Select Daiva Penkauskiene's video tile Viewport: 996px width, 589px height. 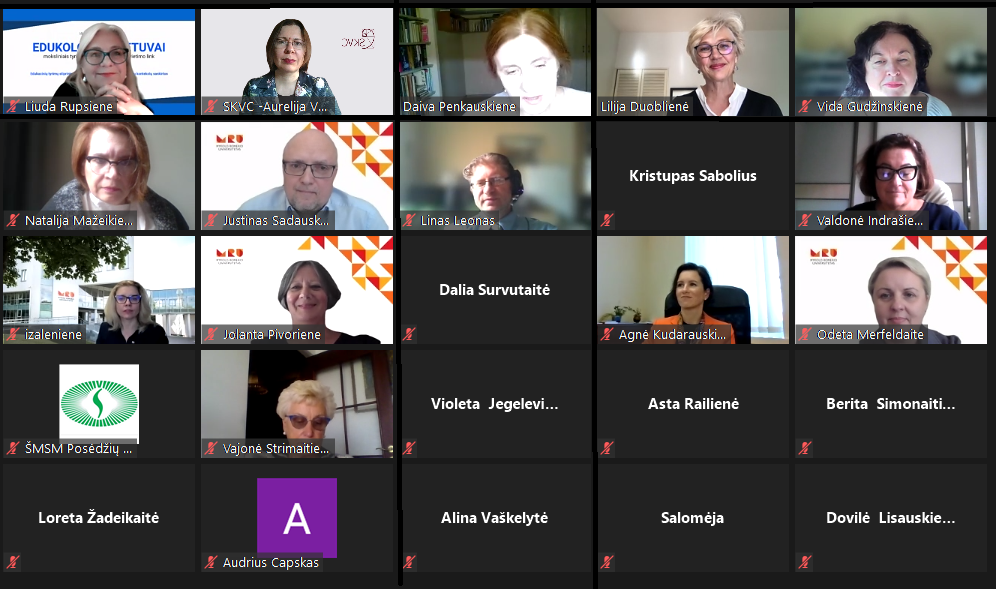coord(495,62)
